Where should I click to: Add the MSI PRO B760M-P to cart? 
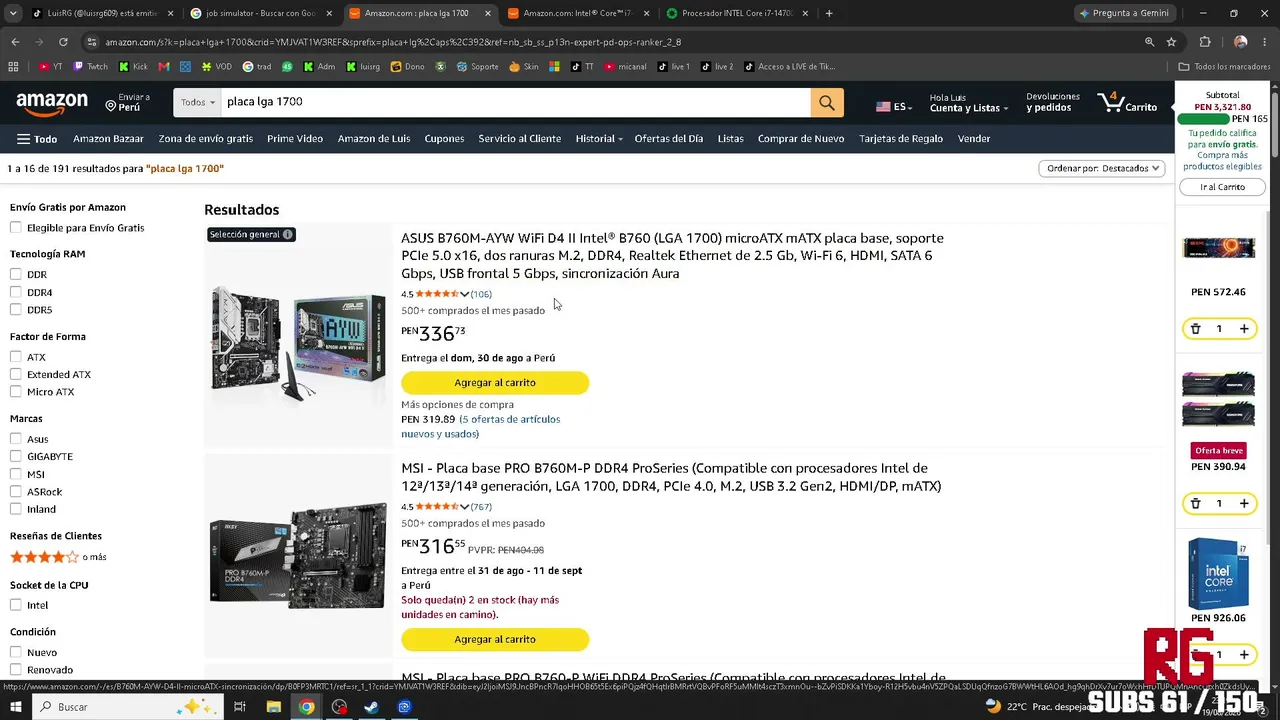click(495, 640)
